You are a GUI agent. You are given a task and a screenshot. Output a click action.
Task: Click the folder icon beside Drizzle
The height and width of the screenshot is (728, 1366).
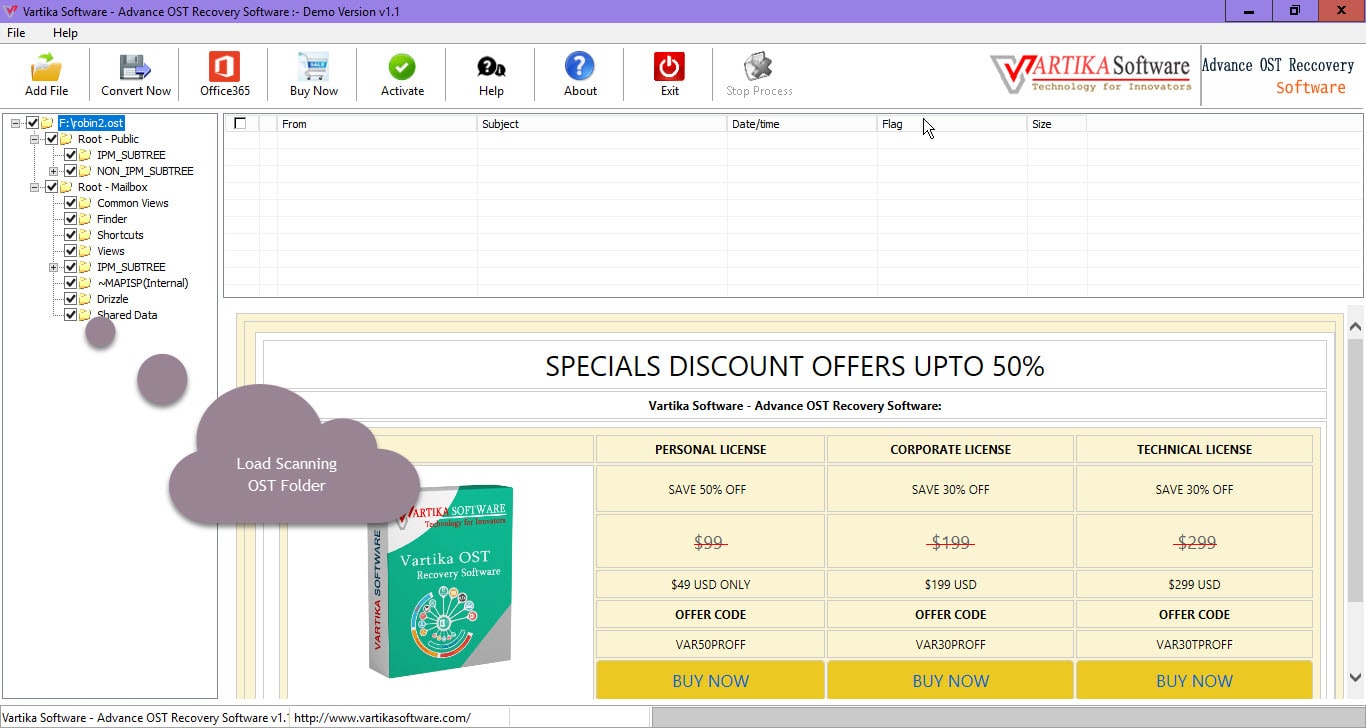[x=86, y=299]
